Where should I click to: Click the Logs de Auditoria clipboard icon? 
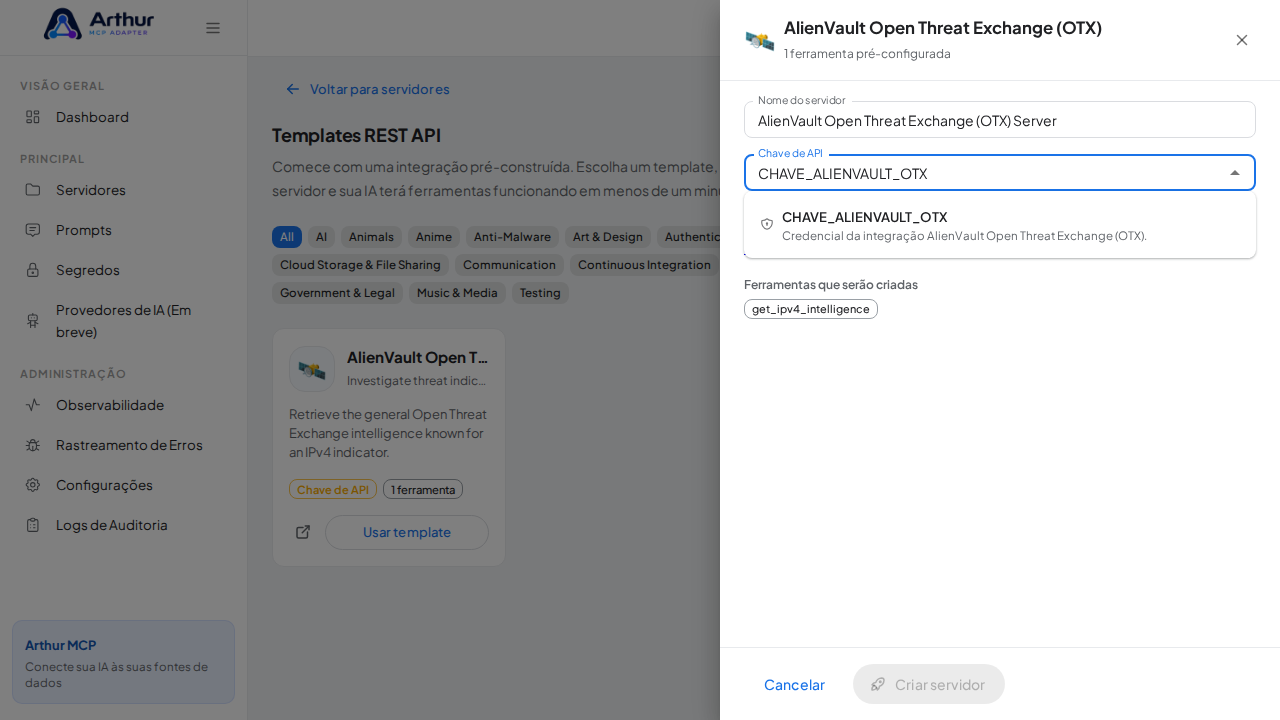point(33,525)
